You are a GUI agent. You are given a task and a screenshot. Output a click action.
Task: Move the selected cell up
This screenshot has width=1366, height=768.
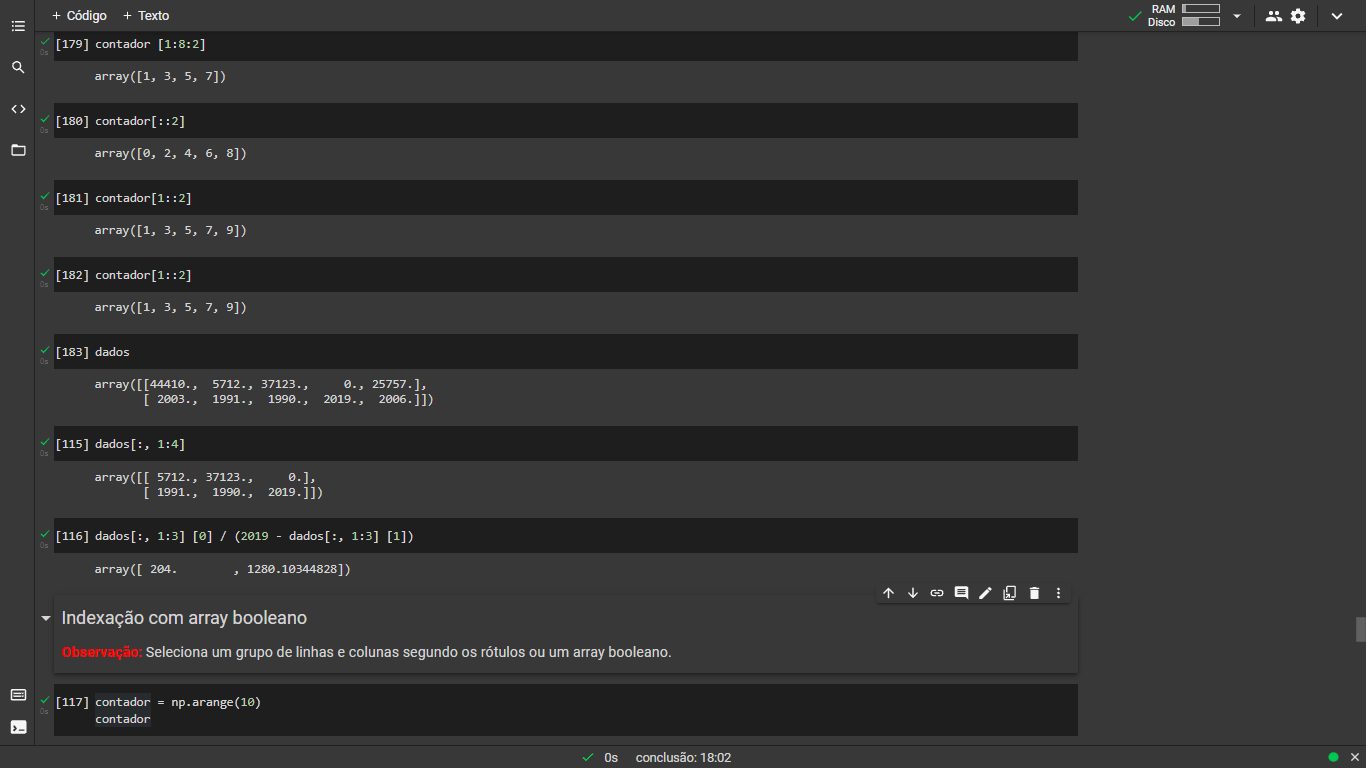(888, 593)
